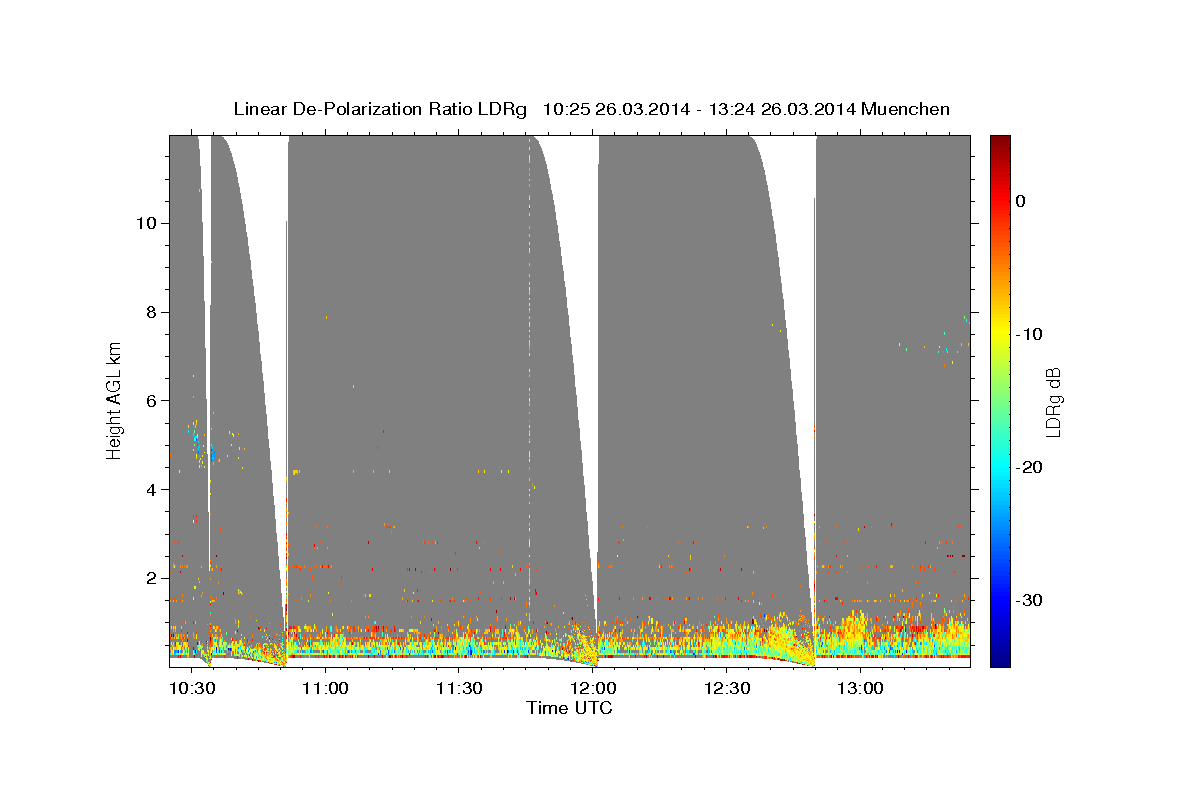Click the "Muenchen" location text in the title
This screenshot has width=1200, height=800.
[907, 109]
